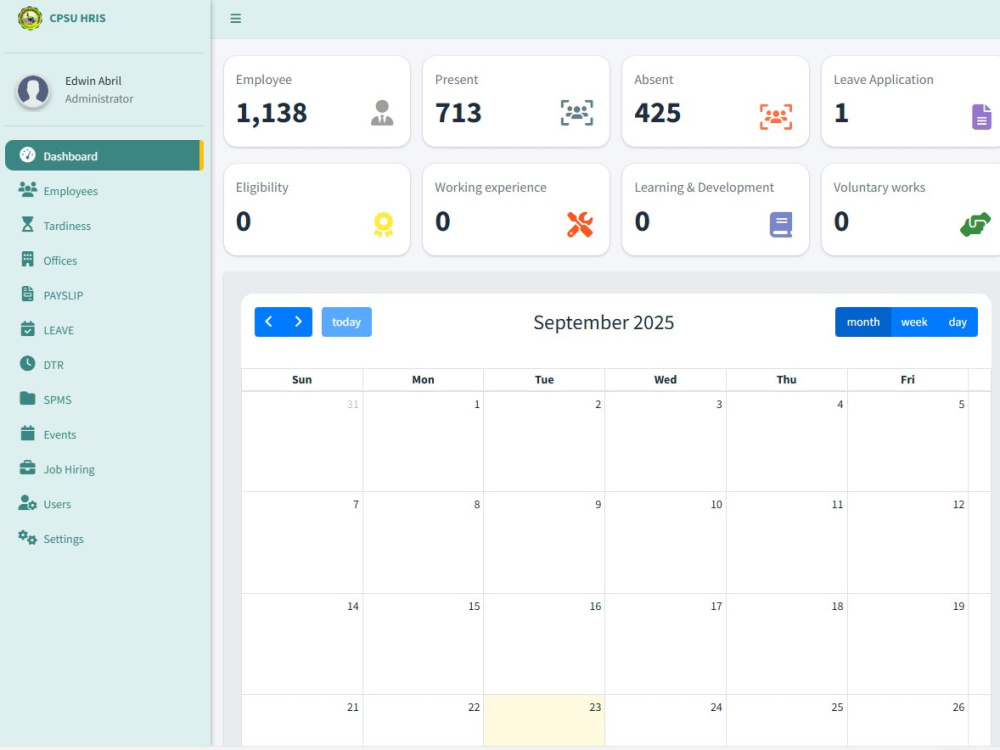Image resolution: width=1000 pixels, height=750 pixels.
Task: Switch calendar to month view
Action: click(x=863, y=322)
